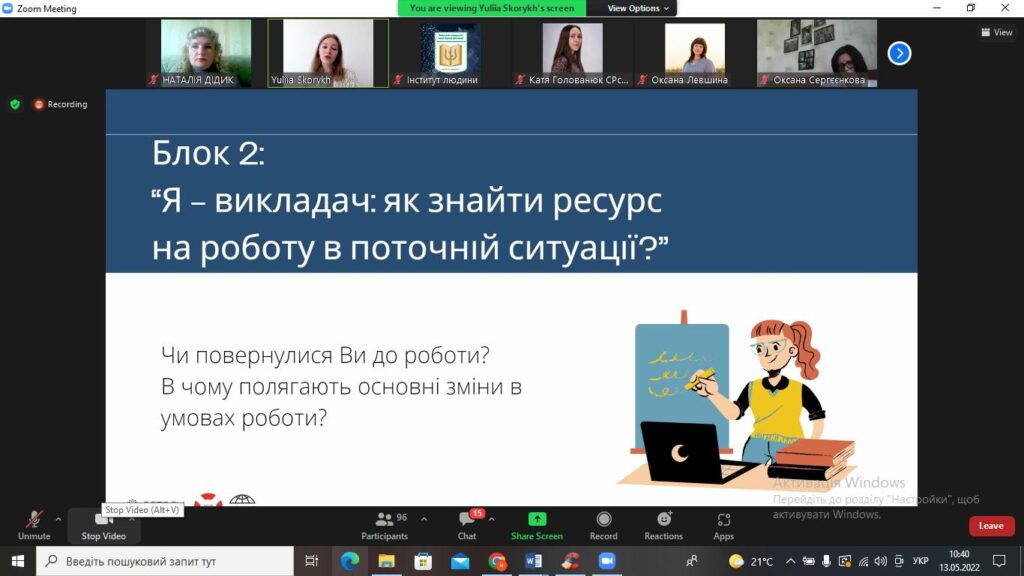Leave the meeting
This screenshot has height=576, width=1024.
(x=990, y=526)
